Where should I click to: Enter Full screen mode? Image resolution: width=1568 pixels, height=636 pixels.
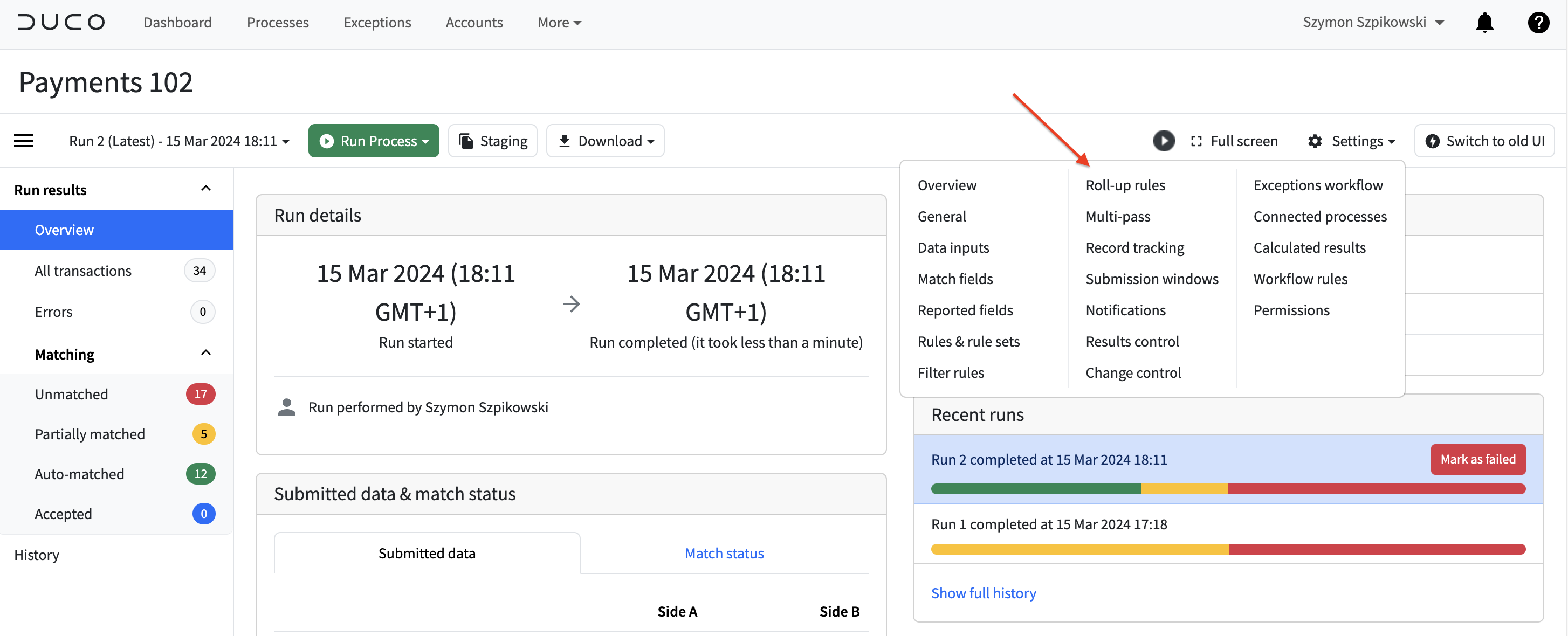point(1234,141)
